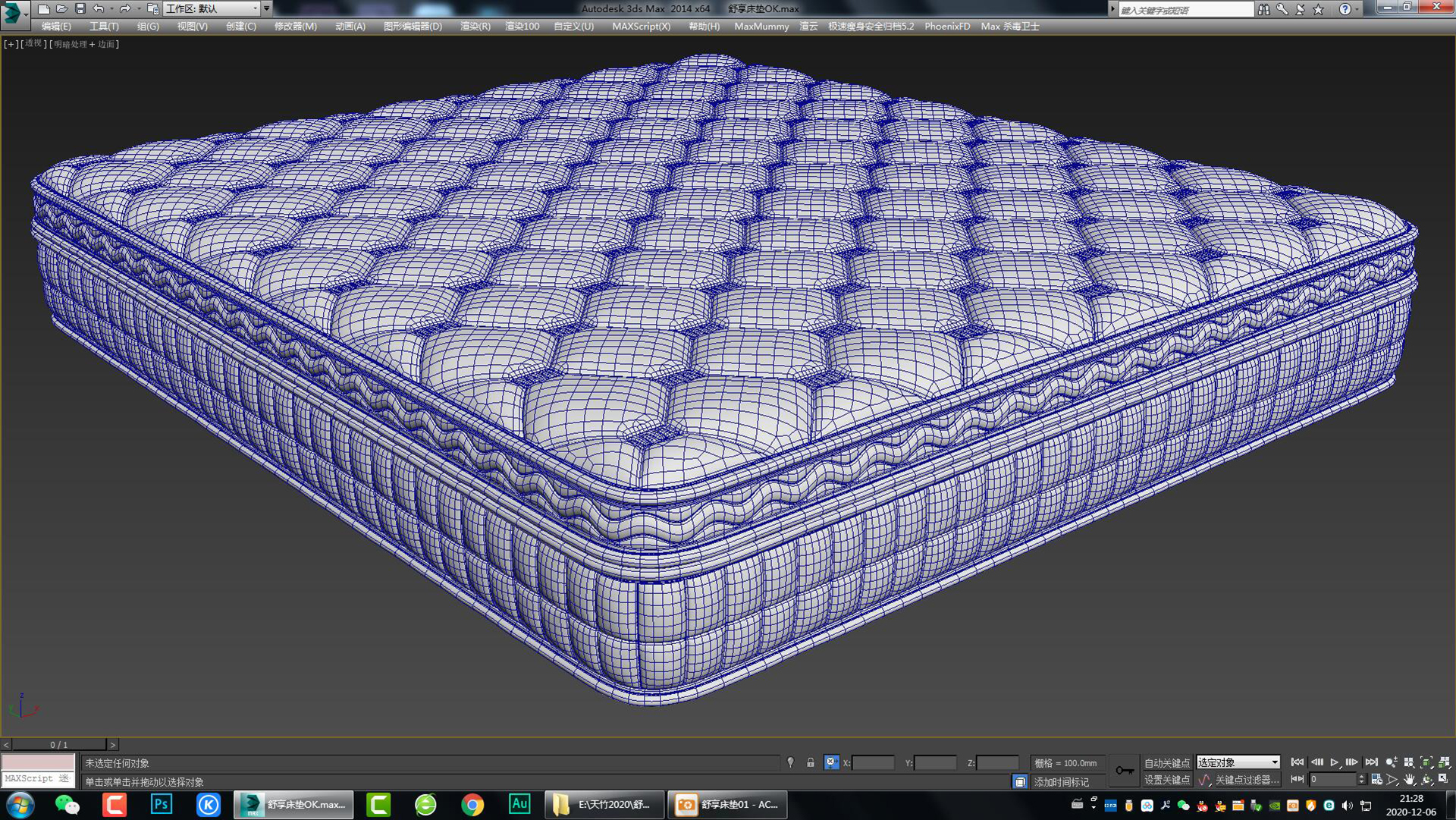Click the Play Animation control

[1334, 762]
